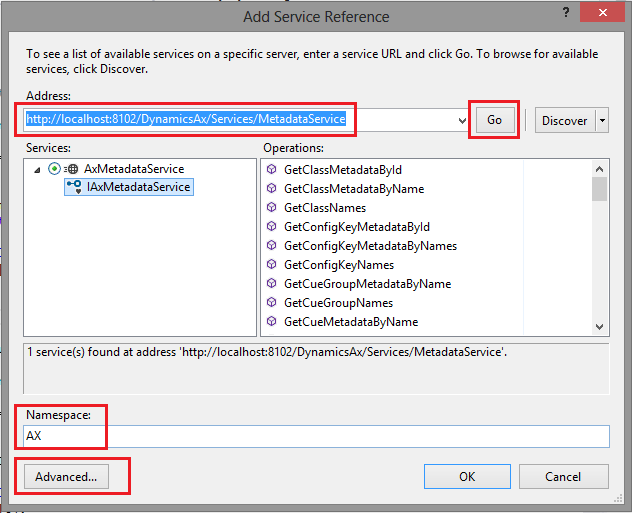632x513 pixels.
Task: Collapse the AxMetadataService tree node
Action: point(37,170)
